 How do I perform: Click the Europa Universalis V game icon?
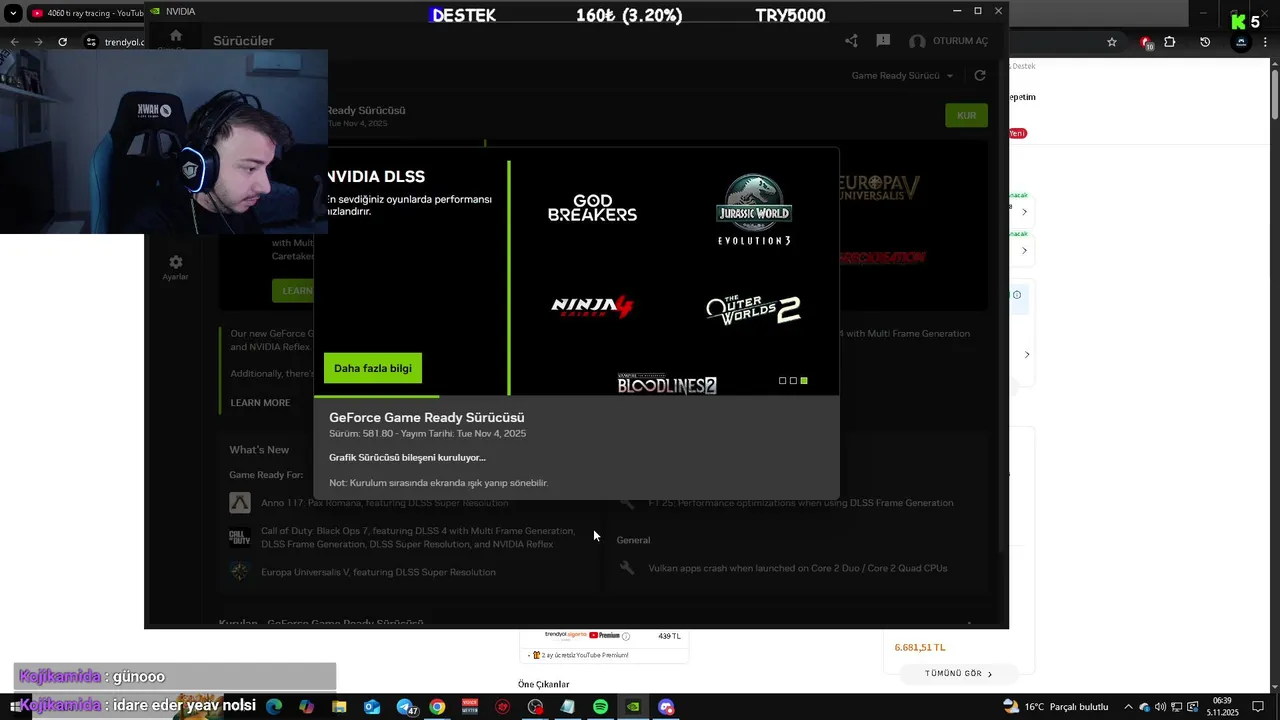pos(240,572)
